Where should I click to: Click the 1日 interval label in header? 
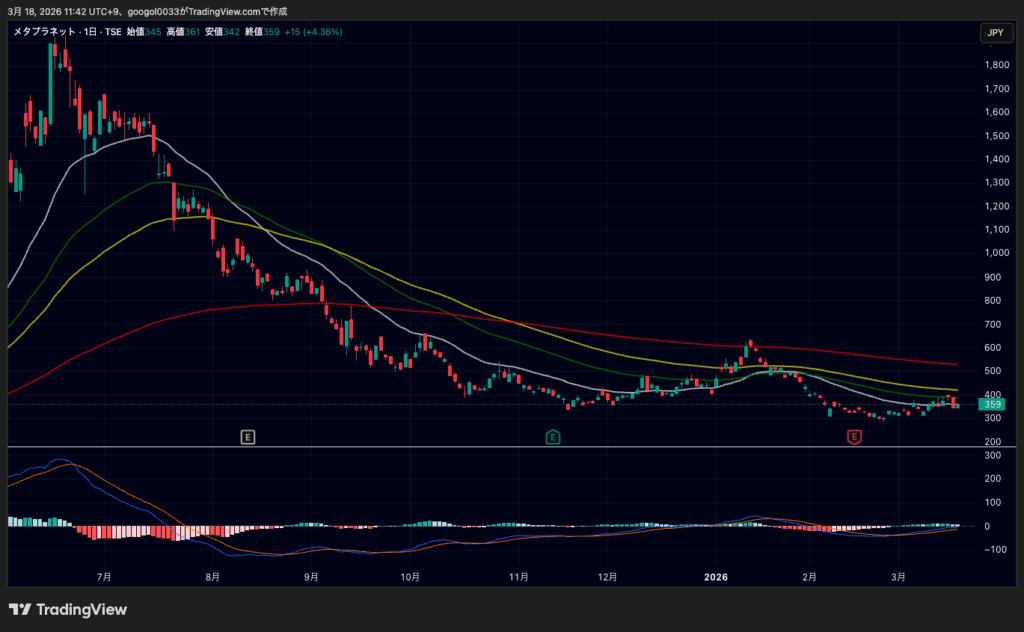[88, 32]
